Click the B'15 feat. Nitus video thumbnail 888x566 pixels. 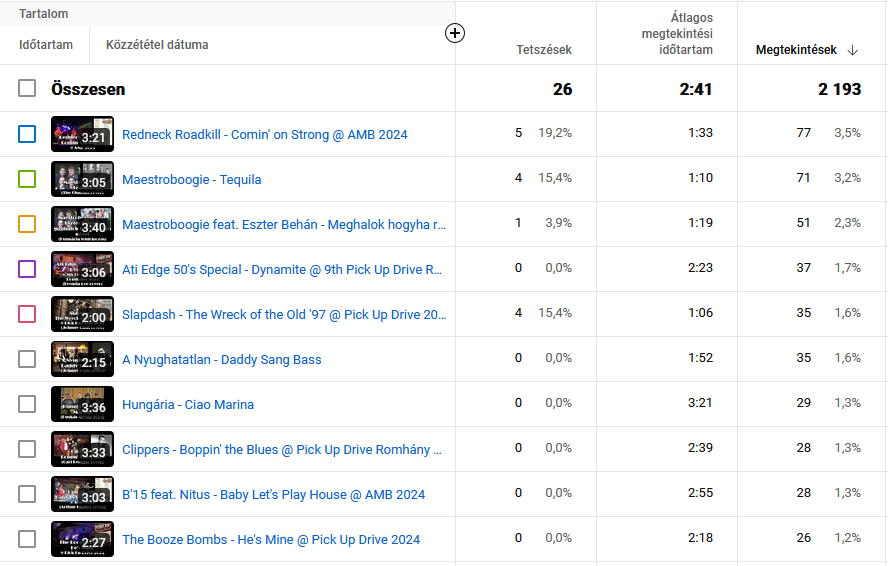[82, 494]
